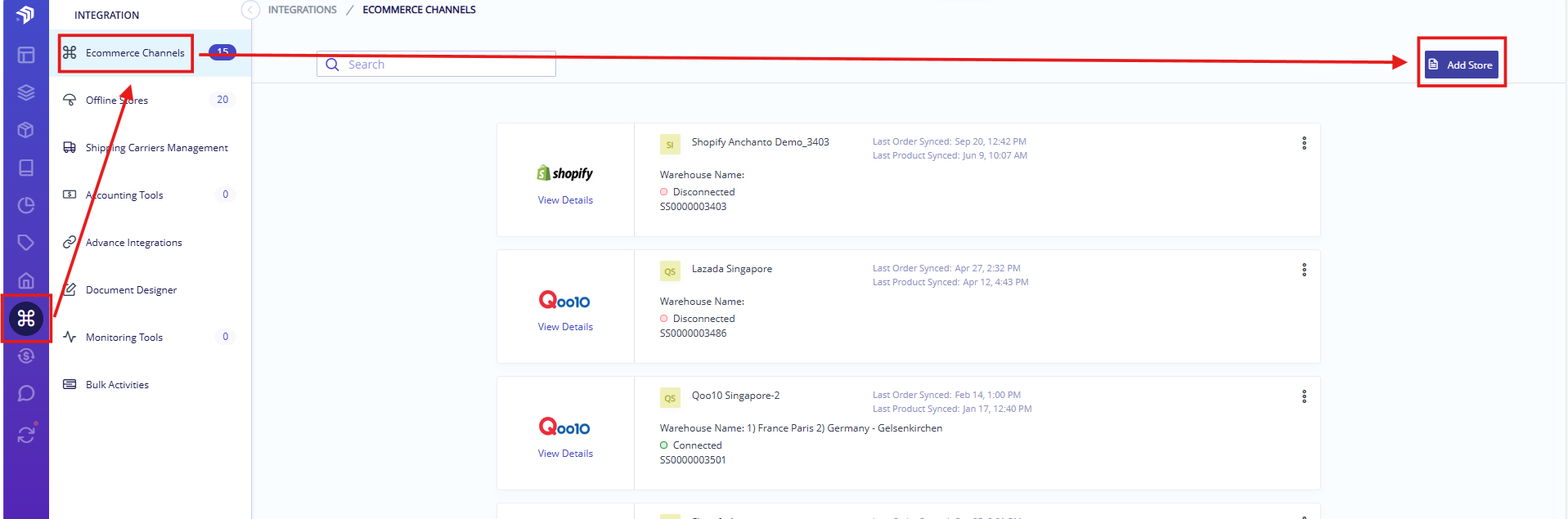Click the Bulk Activities list icon
The image size is (1568, 519).
pyautogui.click(x=70, y=384)
